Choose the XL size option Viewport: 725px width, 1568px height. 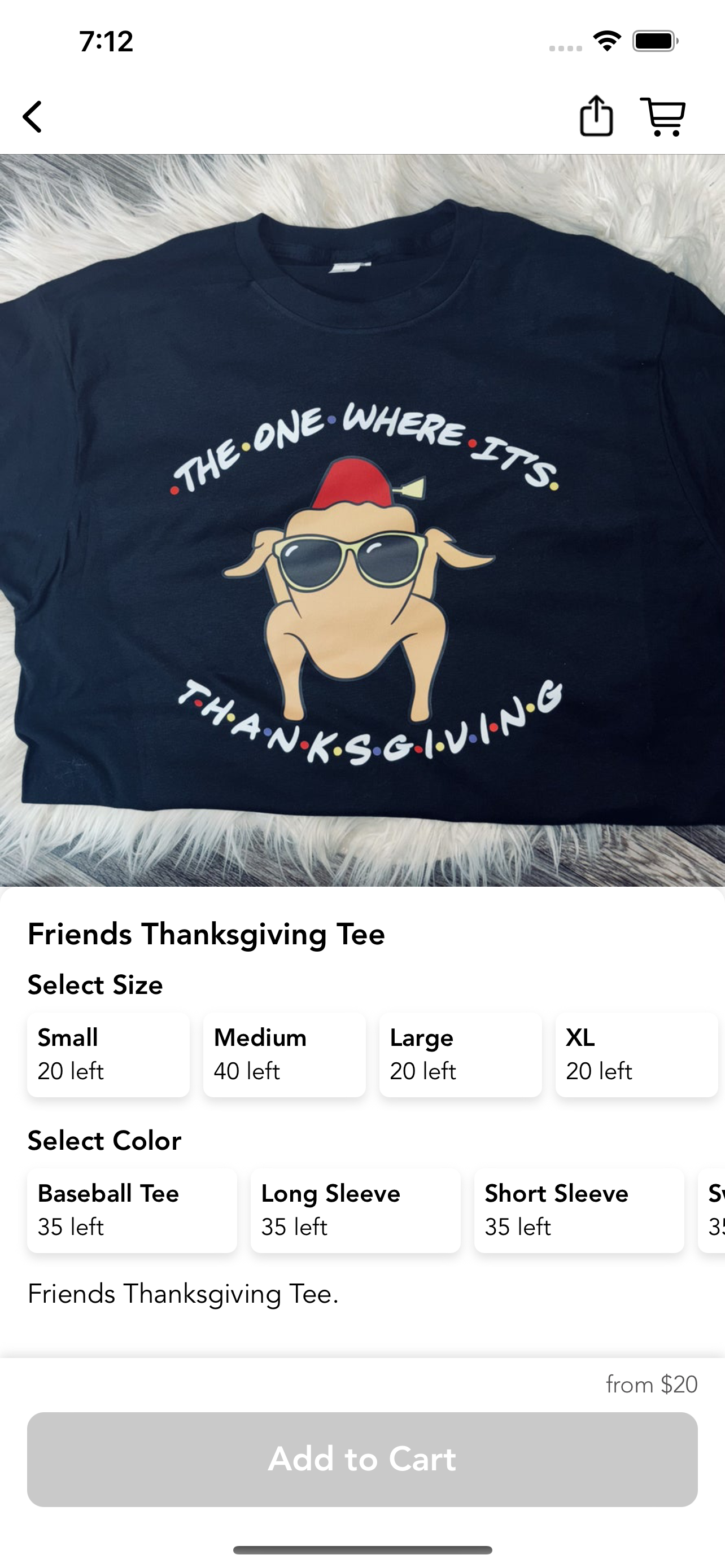(637, 1055)
